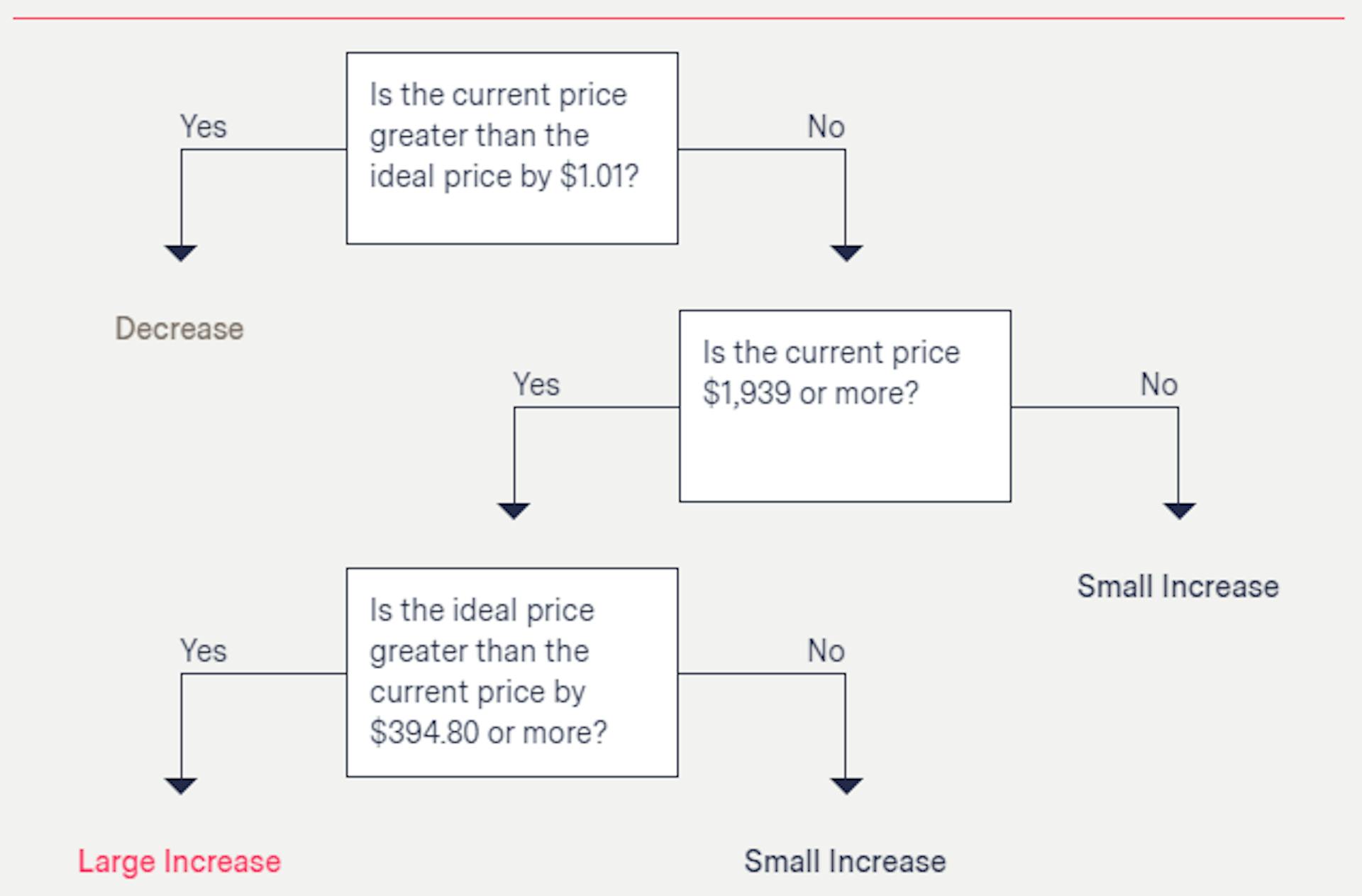The image size is (1362, 896).
Task: Click the No label beside the $1.01 question
Action: (826, 127)
